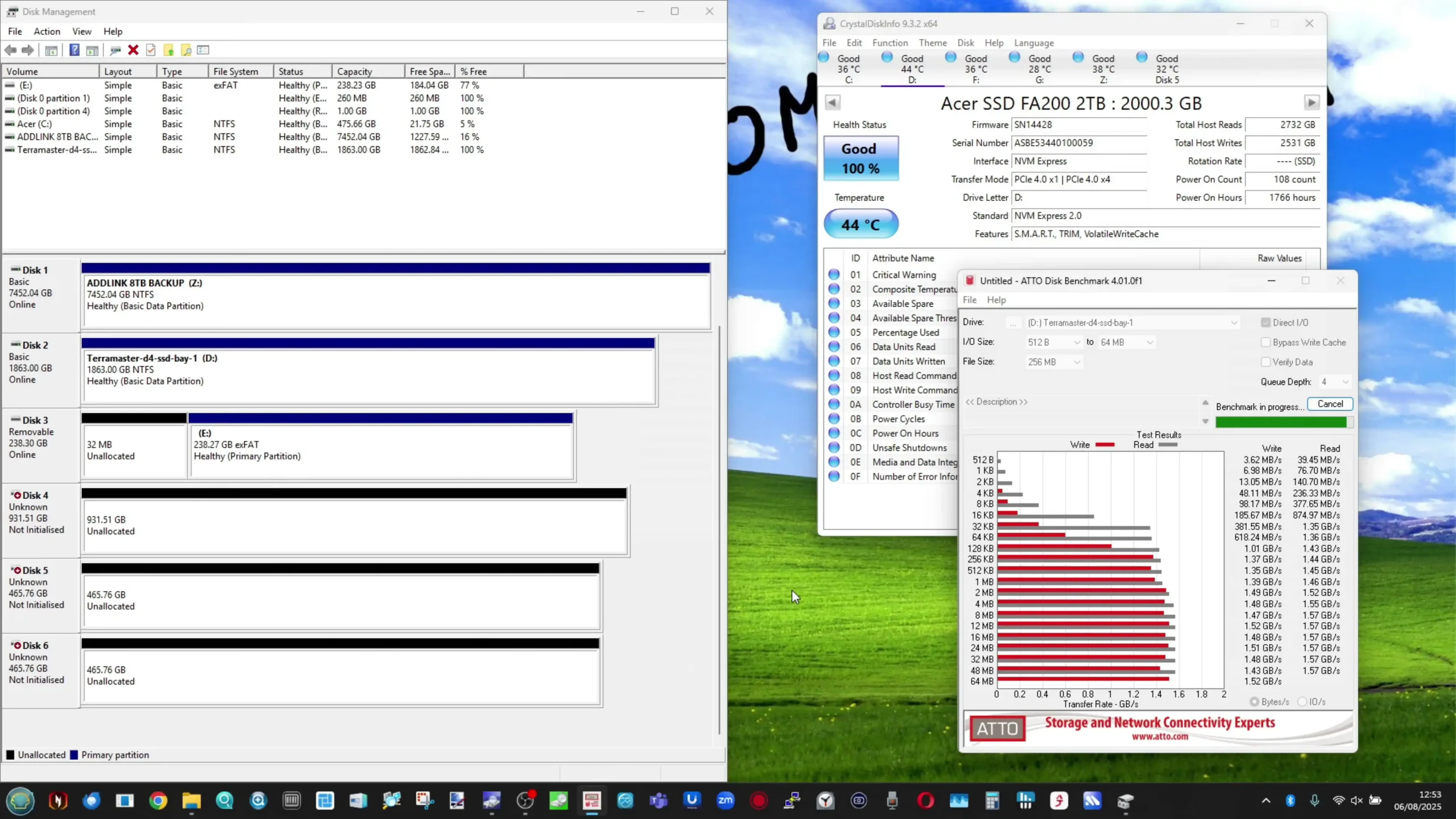1456x819 pixels.
Task: Go to next disk in CrystalDiskInfo
Action: coord(1312,102)
